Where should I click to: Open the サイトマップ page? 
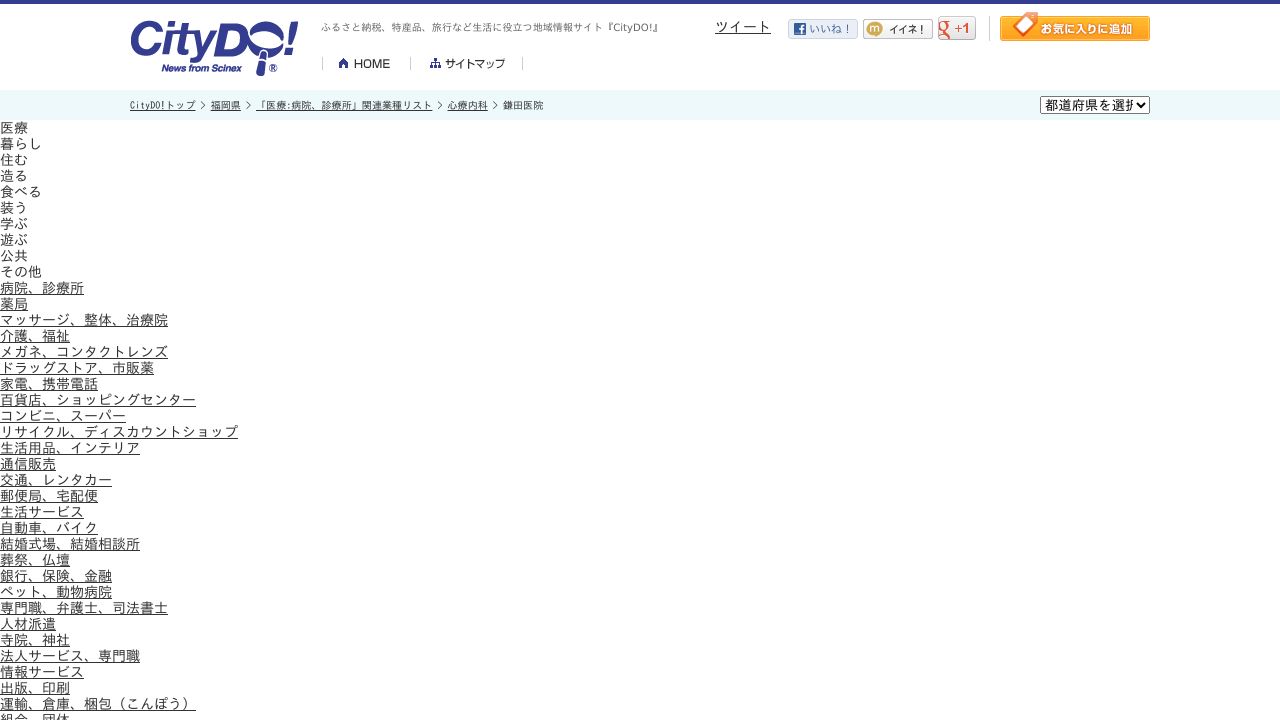point(467,64)
